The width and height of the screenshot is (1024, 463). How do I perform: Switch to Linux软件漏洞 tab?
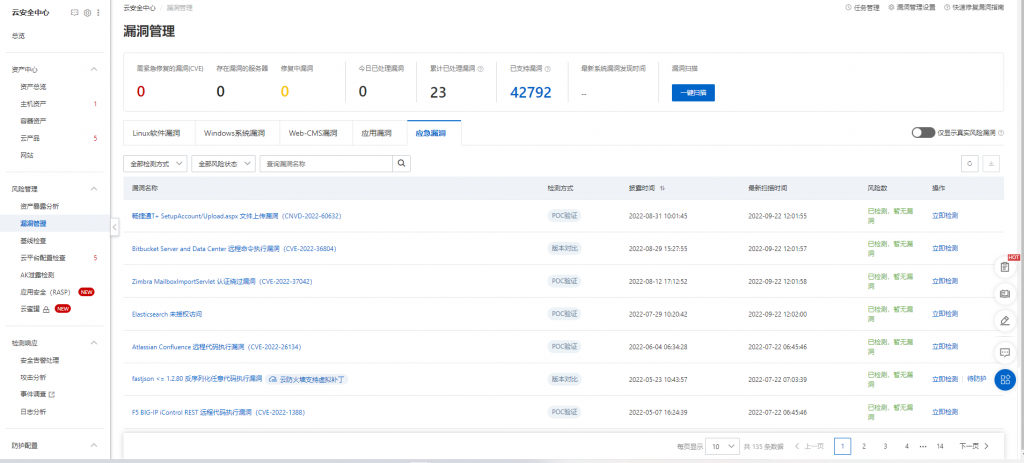[x=155, y=133]
